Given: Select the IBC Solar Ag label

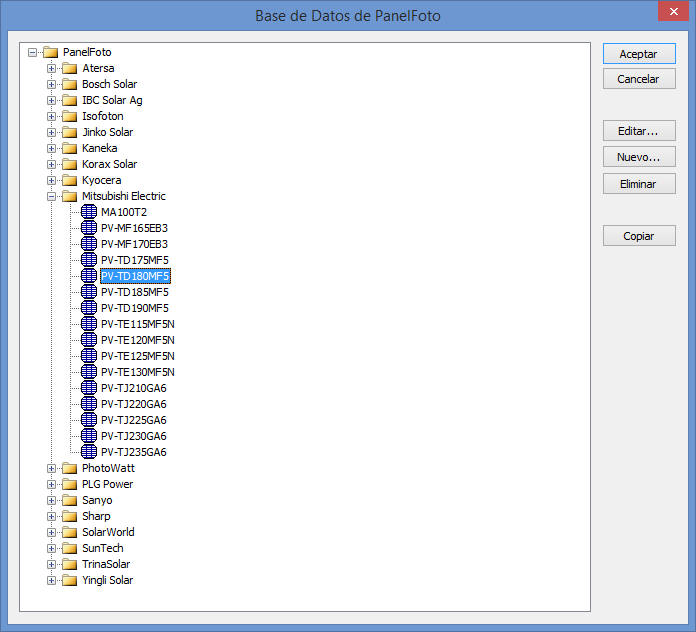Looking at the screenshot, I should [112, 100].
